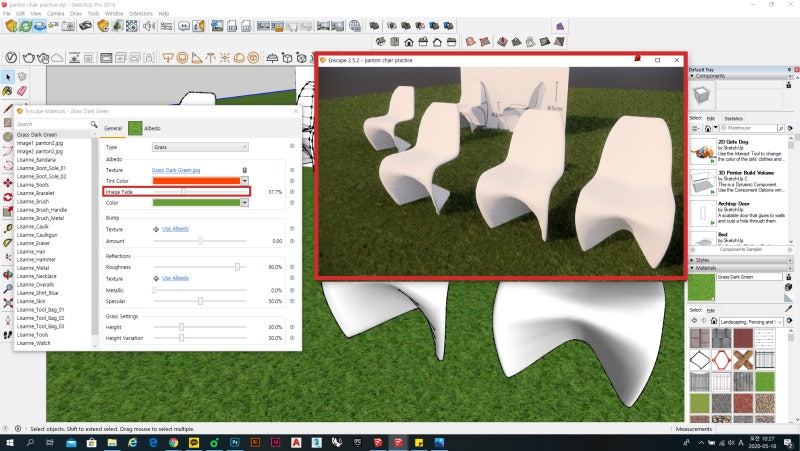Pick the Paint Bucket tool

8,91
